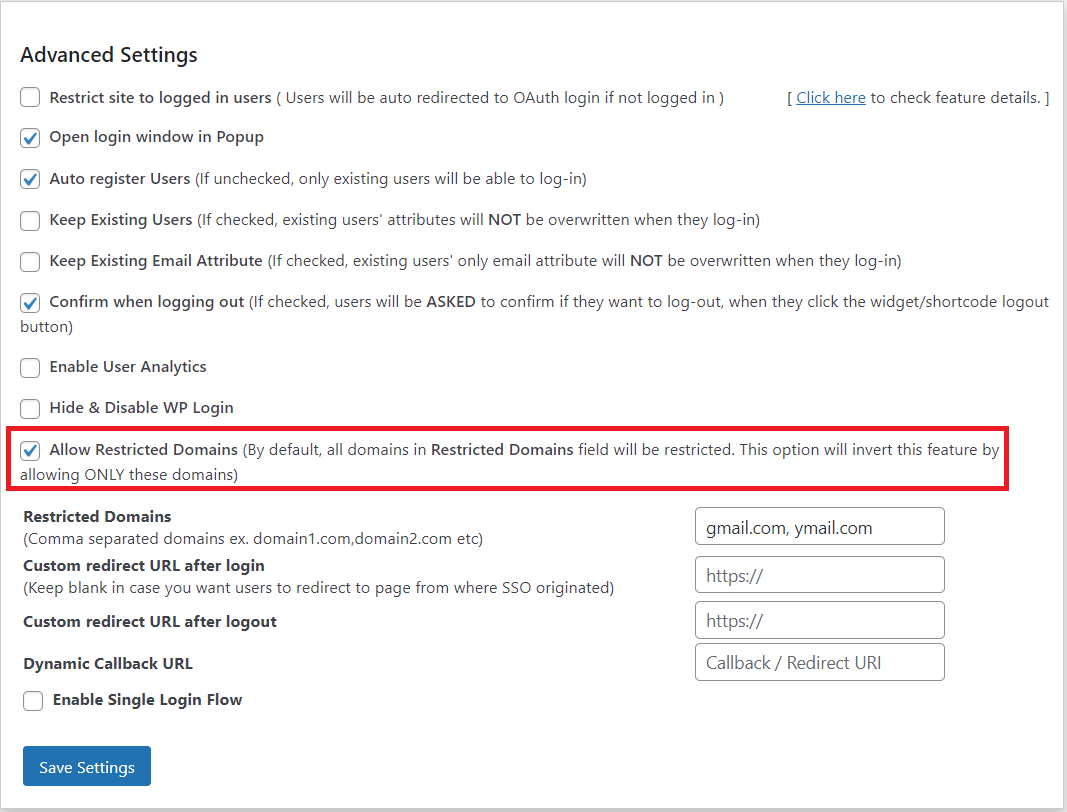Select the Dynamic Callback URL label
This screenshot has width=1067, height=812.
tap(108, 664)
